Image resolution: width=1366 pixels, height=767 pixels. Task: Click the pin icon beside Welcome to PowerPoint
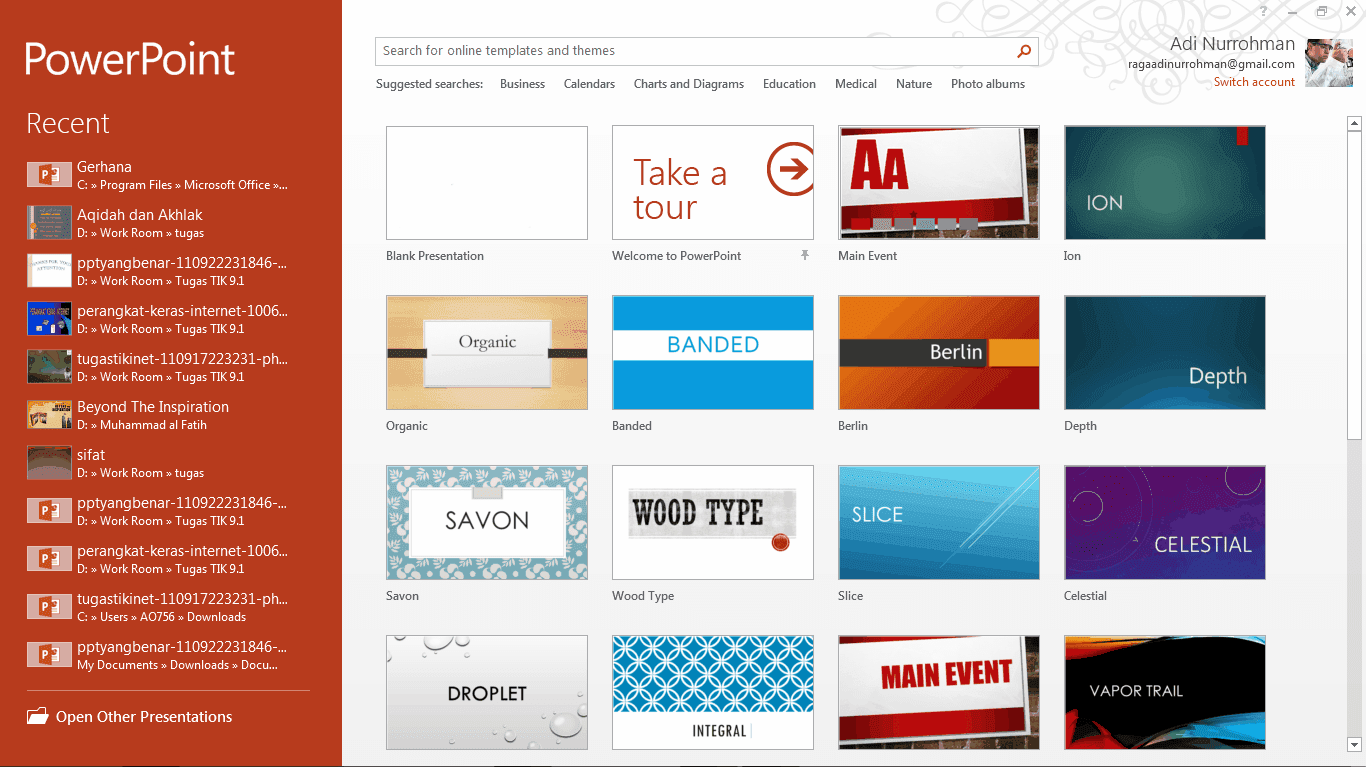click(804, 256)
